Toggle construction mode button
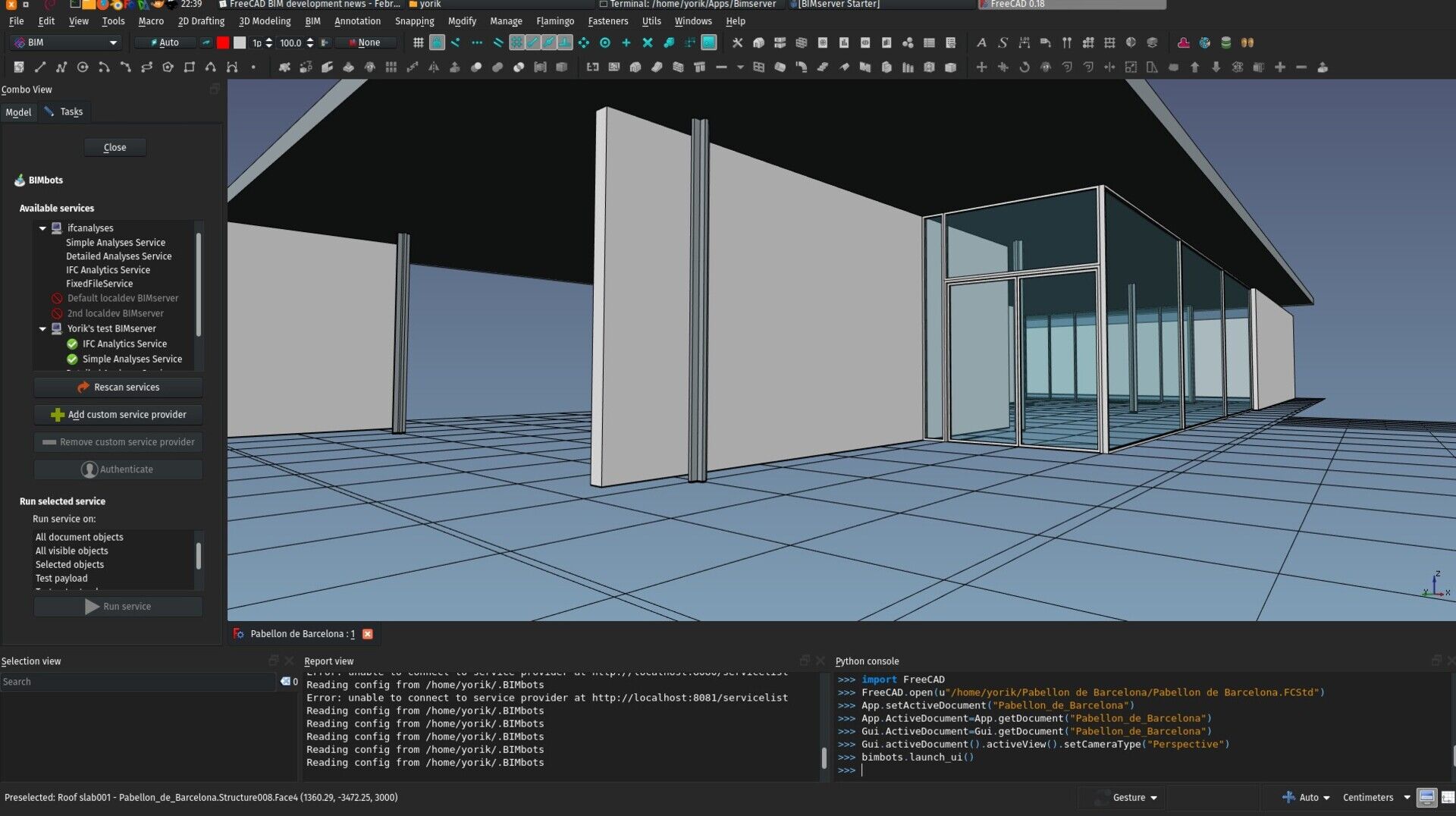The width and height of the screenshot is (1456, 816). pyautogui.click(x=206, y=43)
